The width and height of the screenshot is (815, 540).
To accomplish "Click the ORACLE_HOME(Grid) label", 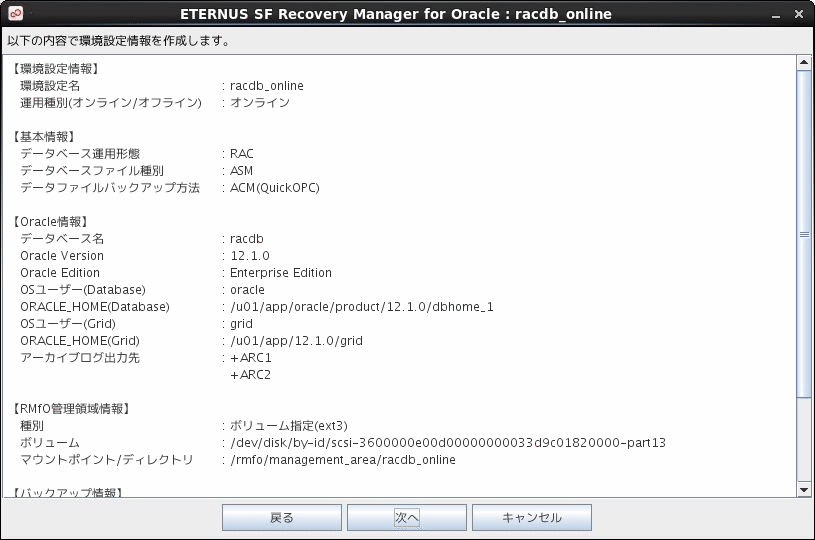I will tap(80, 341).
